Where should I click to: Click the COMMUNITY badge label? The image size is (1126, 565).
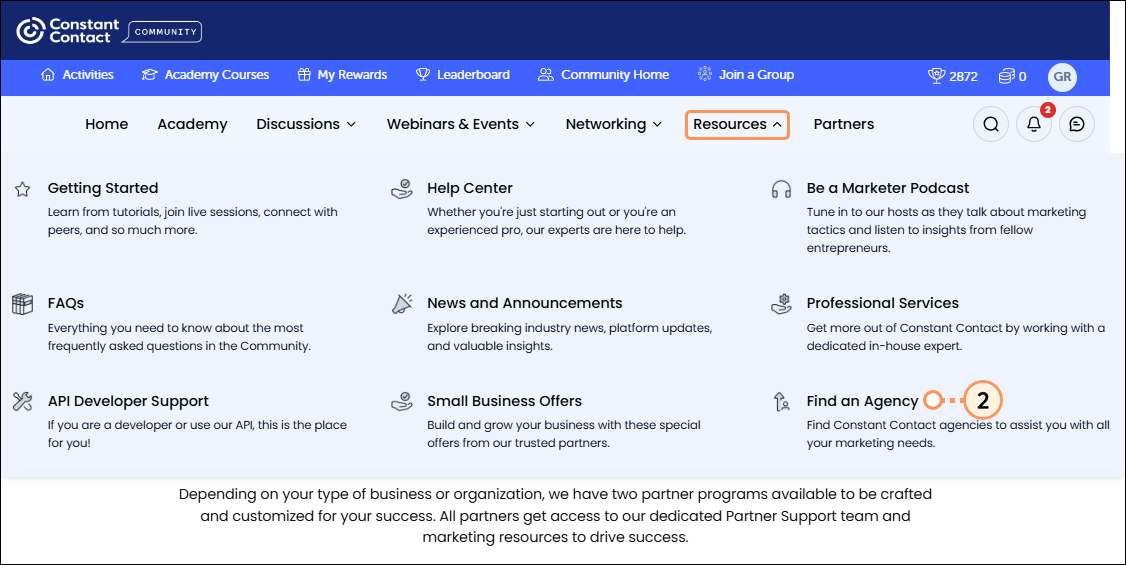165,32
